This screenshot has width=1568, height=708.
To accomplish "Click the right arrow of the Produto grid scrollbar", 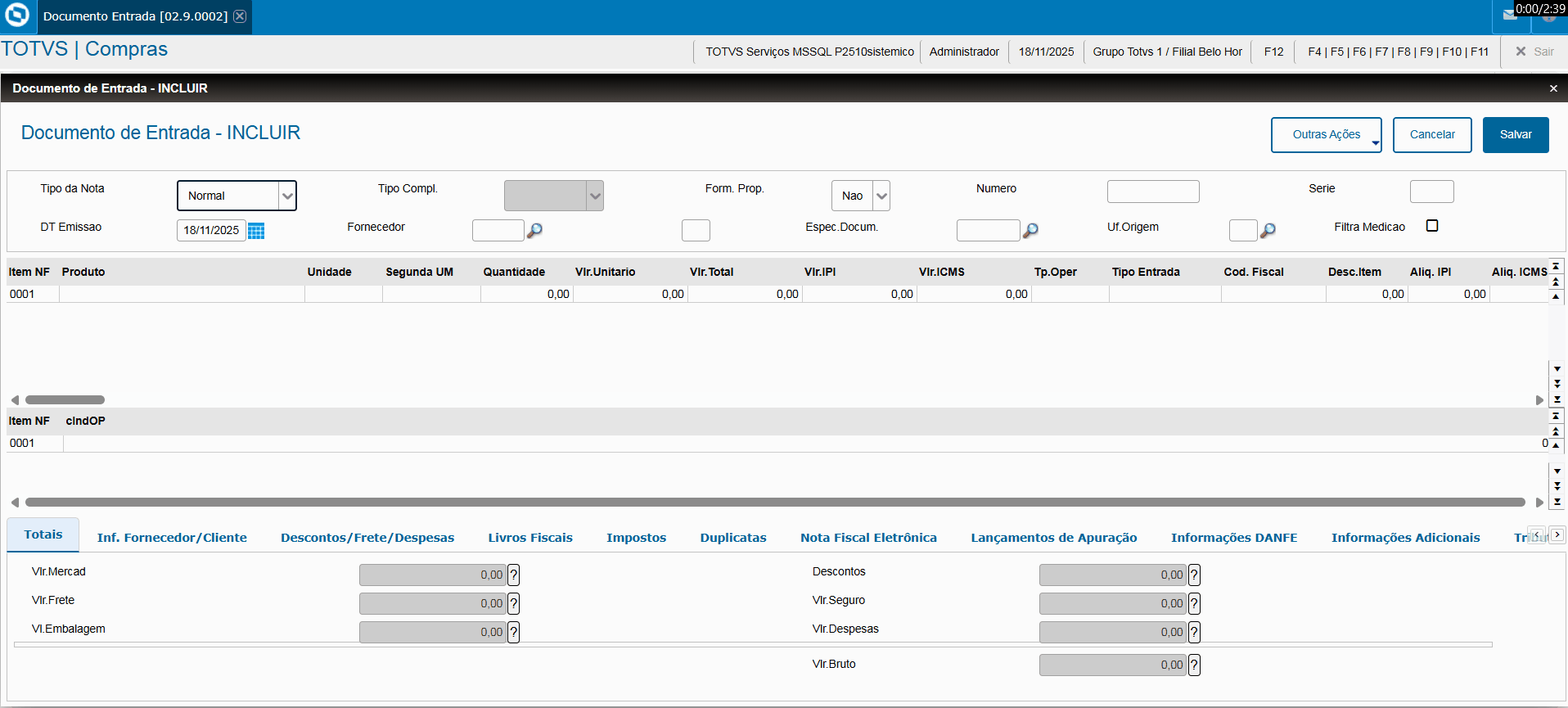I will click(1539, 400).
